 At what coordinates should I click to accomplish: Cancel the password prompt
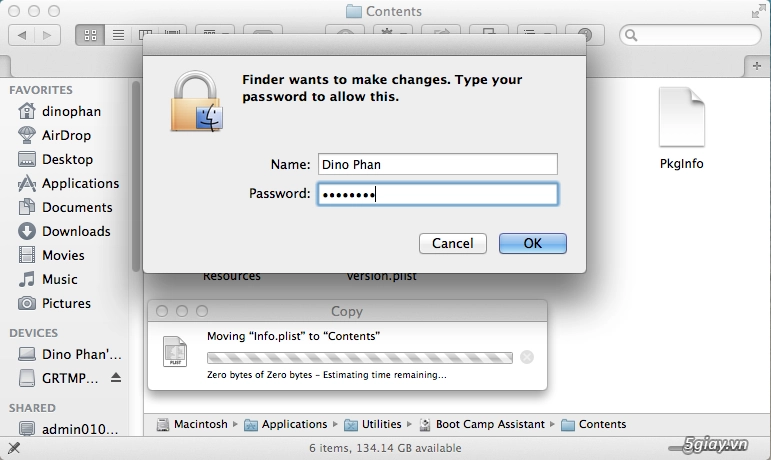(x=452, y=243)
